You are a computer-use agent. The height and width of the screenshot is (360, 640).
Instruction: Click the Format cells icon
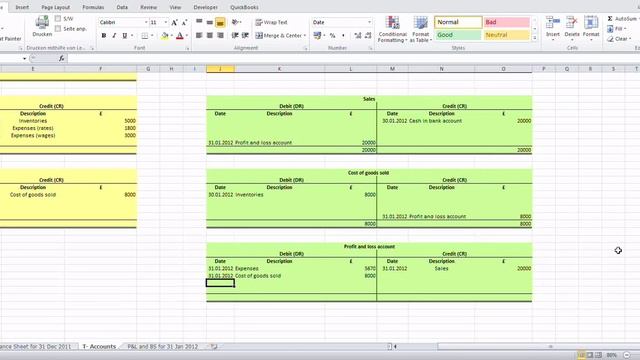click(591, 23)
